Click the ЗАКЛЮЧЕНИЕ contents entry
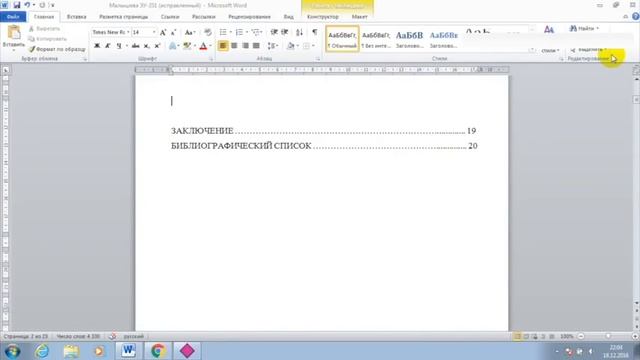The width and height of the screenshot is (640, 360). coord(324,131)
